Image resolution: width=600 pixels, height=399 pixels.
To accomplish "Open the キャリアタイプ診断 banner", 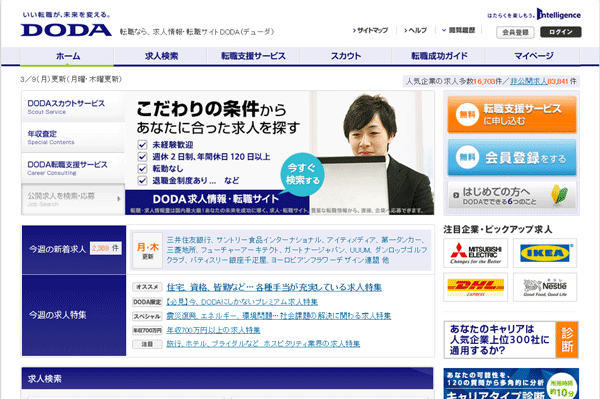I will click(511, 384).
